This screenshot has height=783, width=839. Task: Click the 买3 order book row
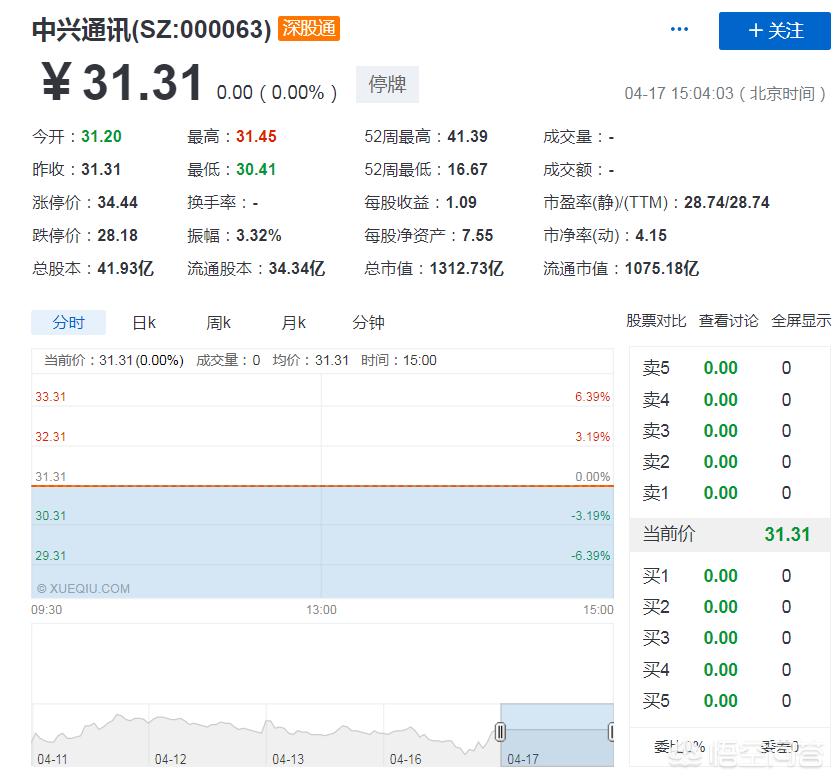(x=730, y=638)
